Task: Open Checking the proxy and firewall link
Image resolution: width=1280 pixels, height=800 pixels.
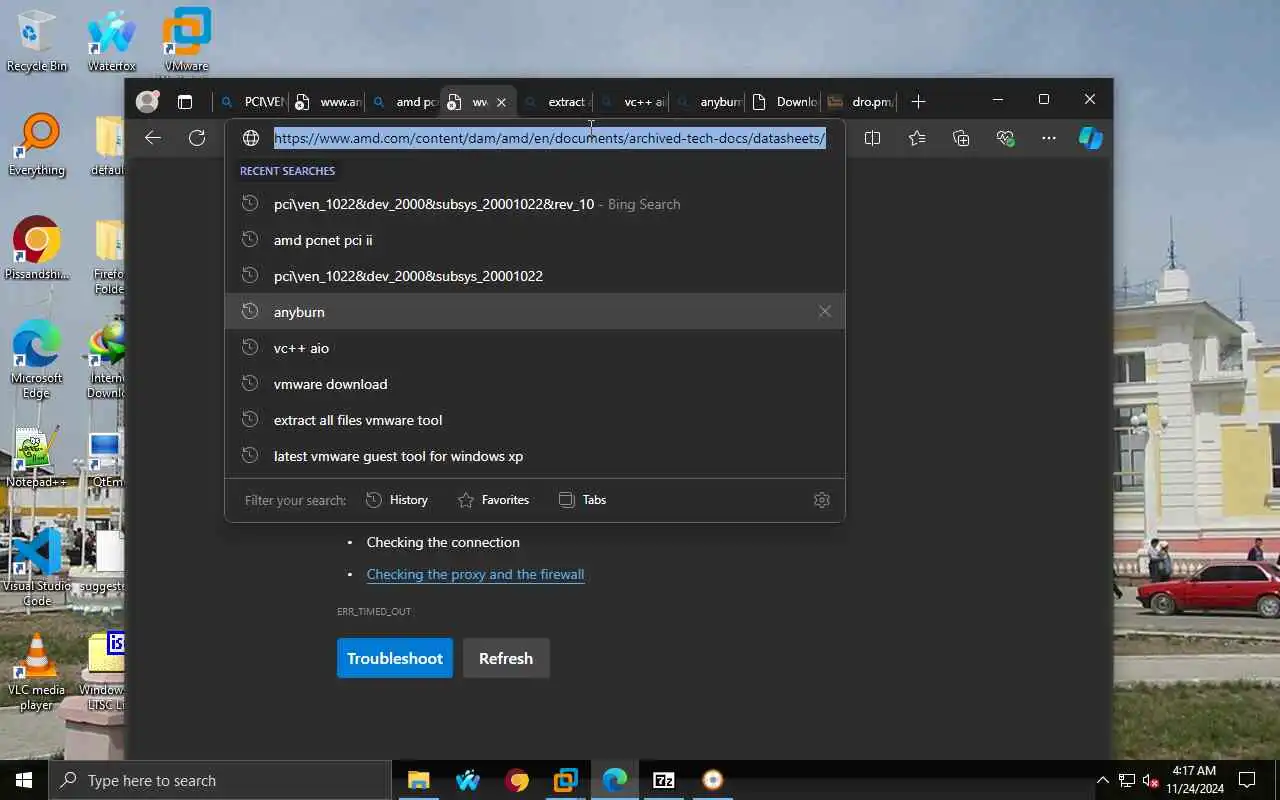Action: [475, 574]
